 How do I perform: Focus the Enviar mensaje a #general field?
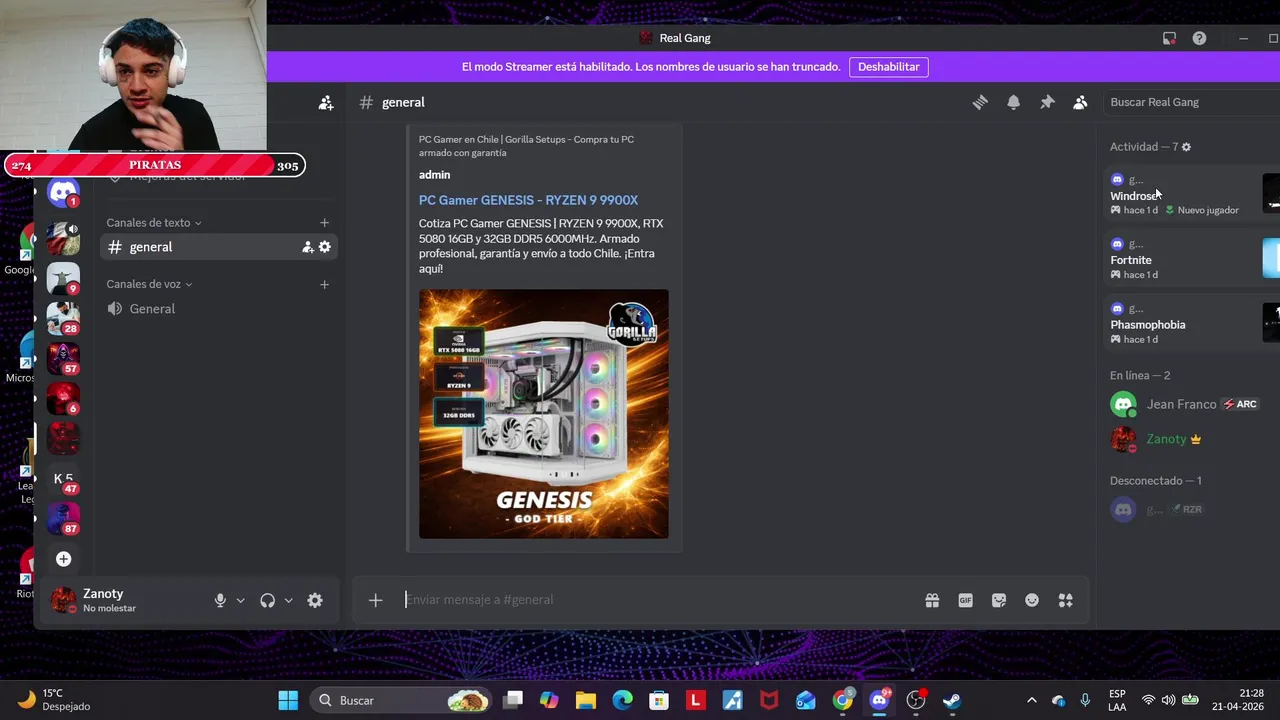(660, 600)
